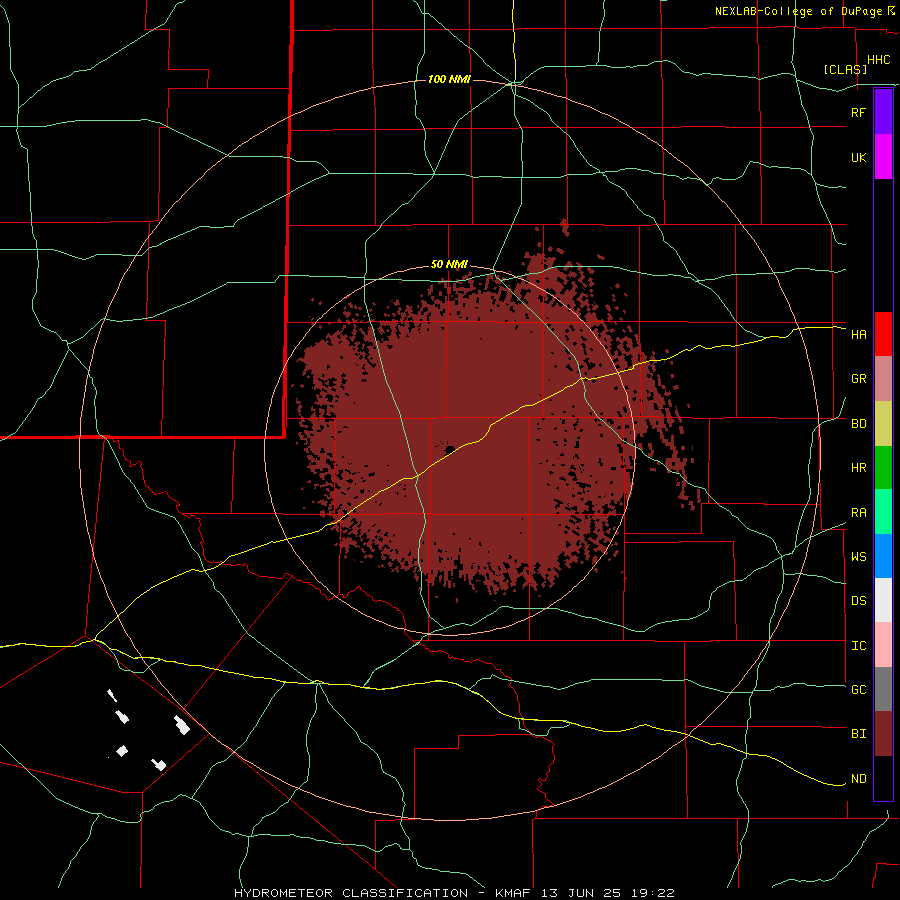Click the BD yellow legend swatch
This screenshot has height=900, width=900.
point(883,424)
